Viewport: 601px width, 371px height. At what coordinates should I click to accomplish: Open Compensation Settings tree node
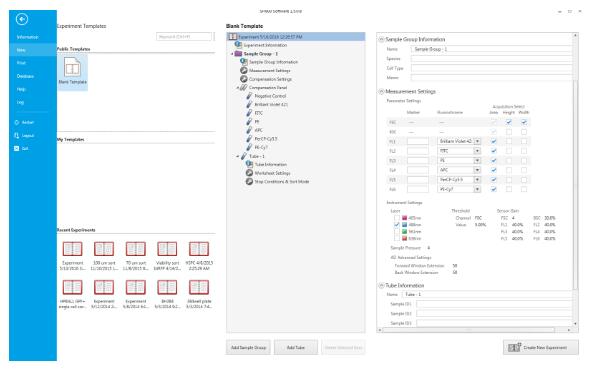[x=270, y=79]
